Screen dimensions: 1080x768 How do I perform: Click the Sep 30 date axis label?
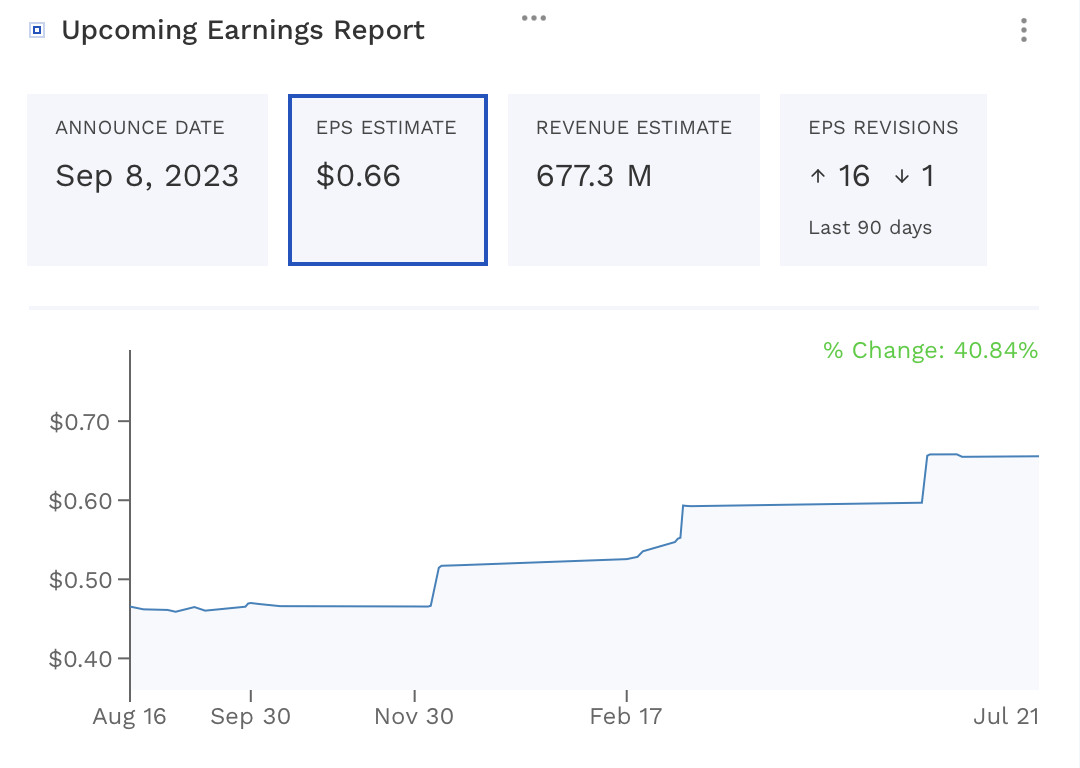point(251,717)
